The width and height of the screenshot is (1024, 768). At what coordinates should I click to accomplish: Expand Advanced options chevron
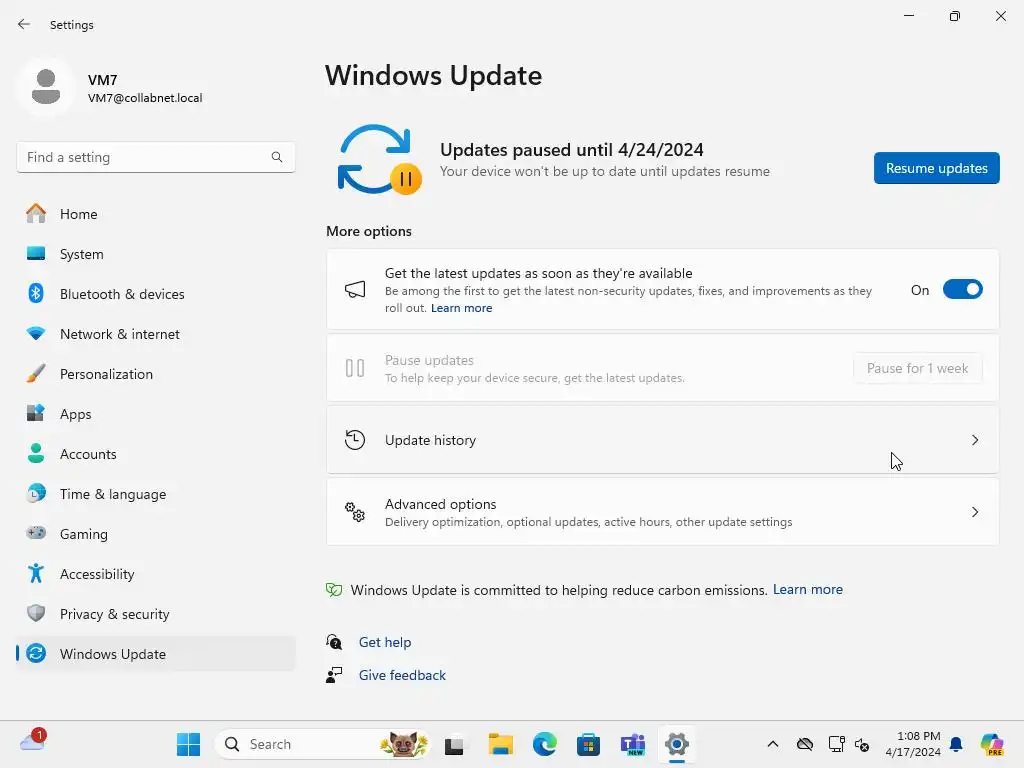975,512
